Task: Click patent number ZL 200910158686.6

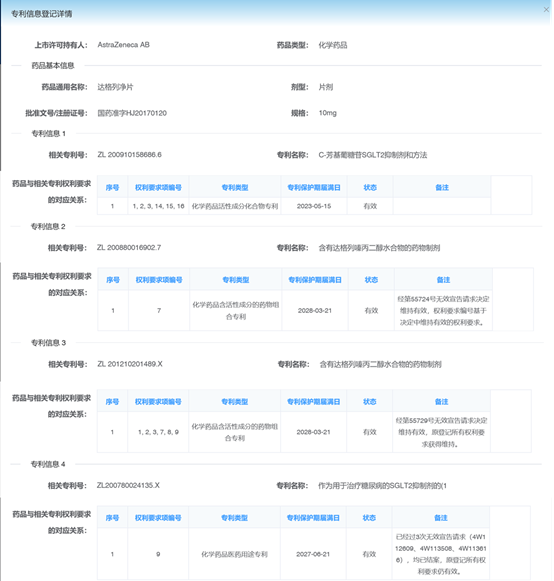Action: (x=129, y=155)
